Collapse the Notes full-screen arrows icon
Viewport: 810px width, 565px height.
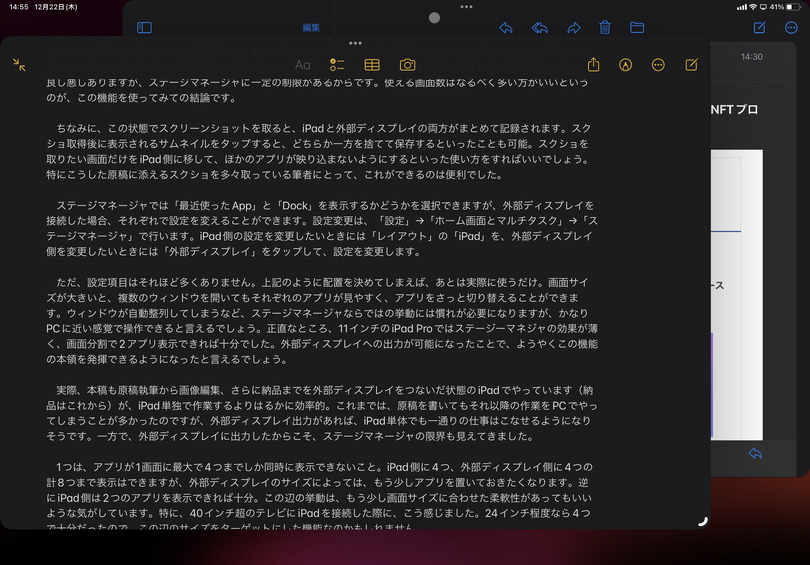(x=19, y=65)
